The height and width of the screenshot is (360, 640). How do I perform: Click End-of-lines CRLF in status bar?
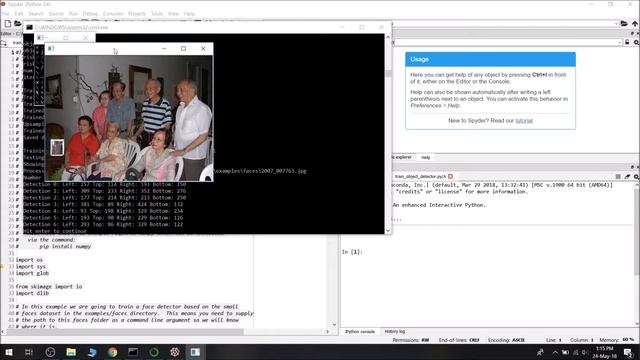tap(459, 340)
